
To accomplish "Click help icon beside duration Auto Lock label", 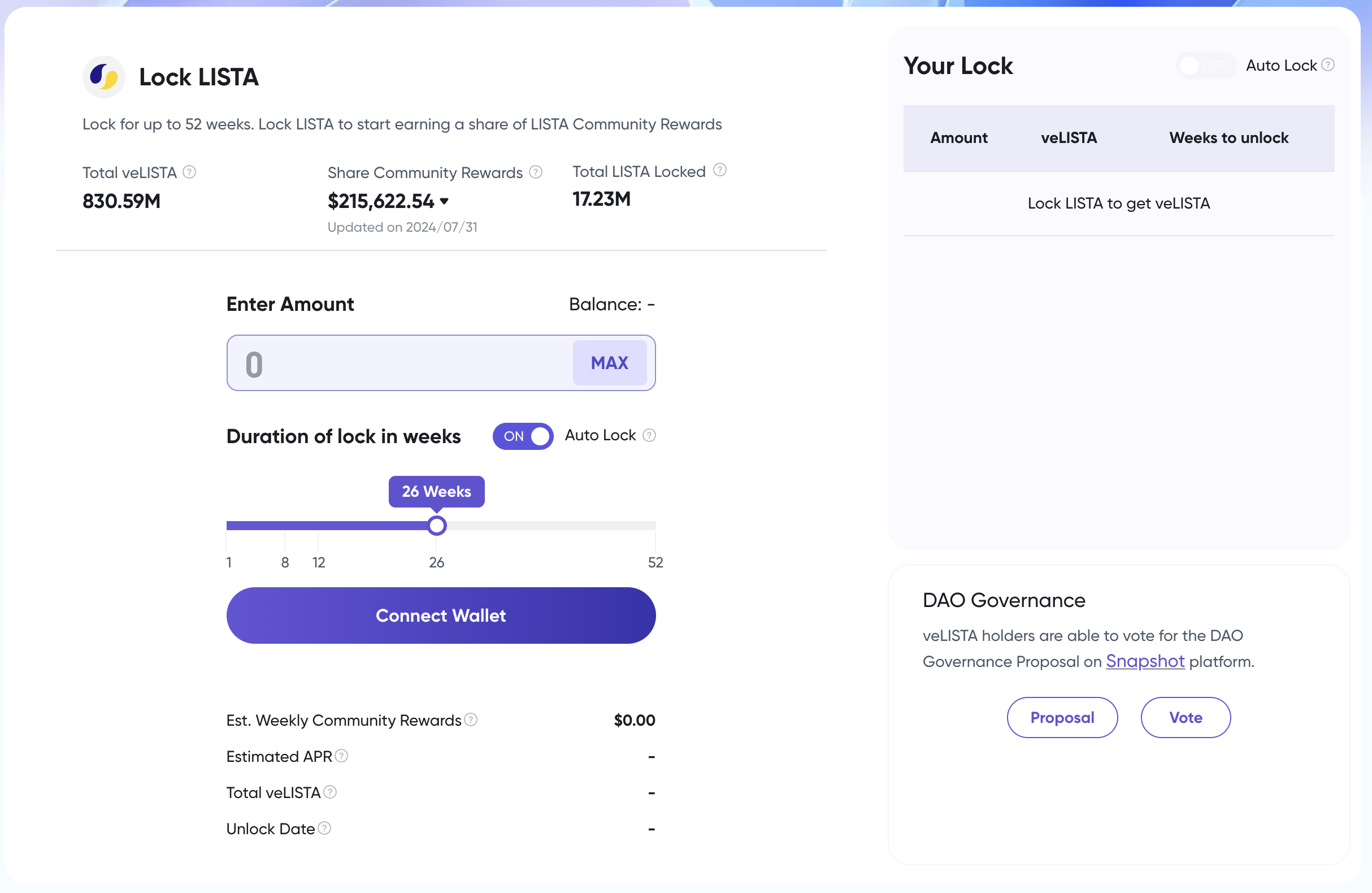I will 649,435.
